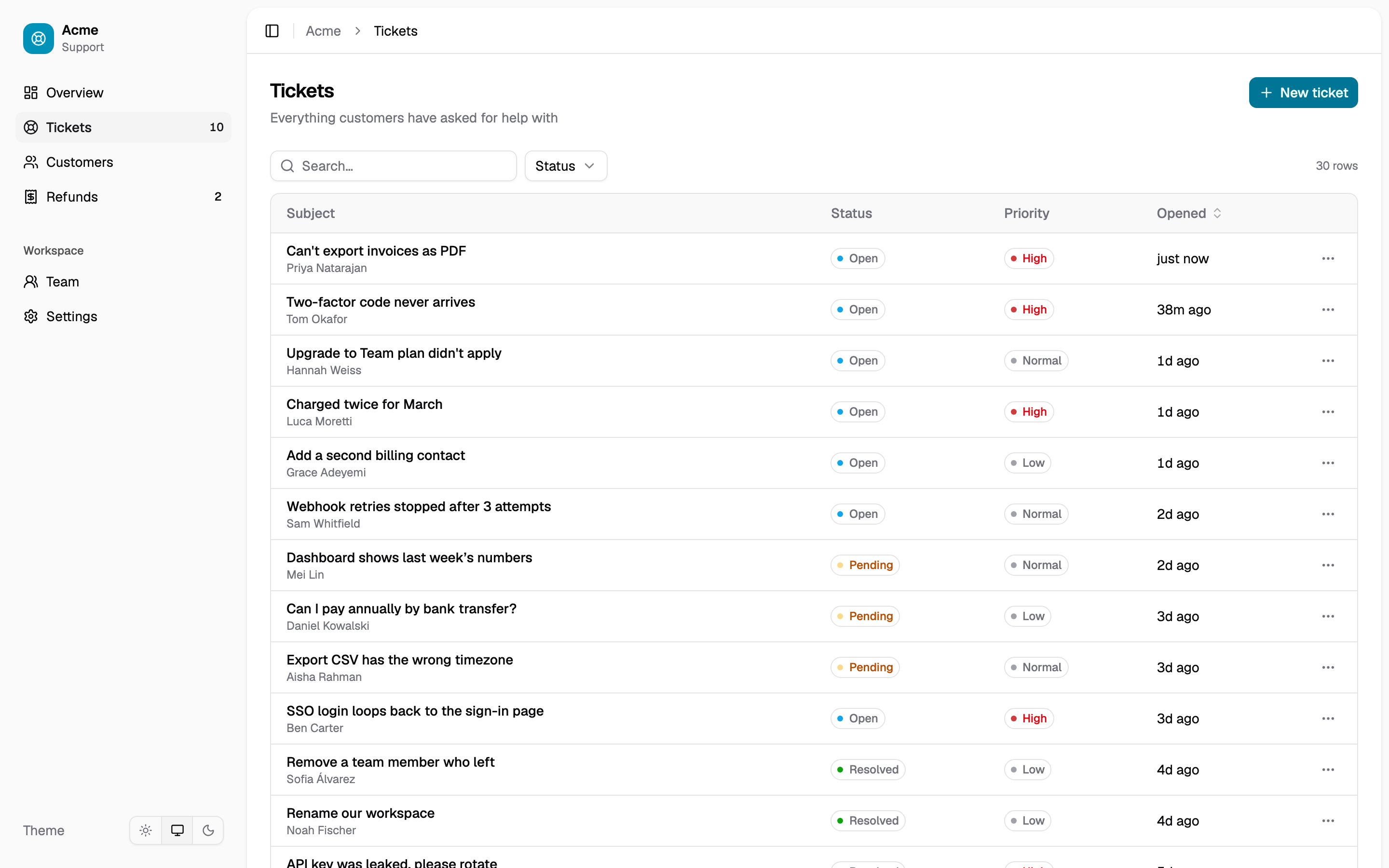Select system theme monitor icon
Viewport: 1389px width, 868px height.
click(x=177, y=830)
